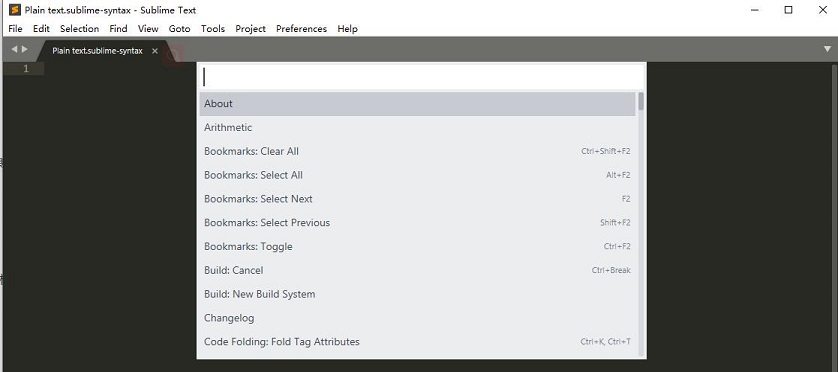Open the Tools menu
The image size is (838, 372).
coord(213,29)
